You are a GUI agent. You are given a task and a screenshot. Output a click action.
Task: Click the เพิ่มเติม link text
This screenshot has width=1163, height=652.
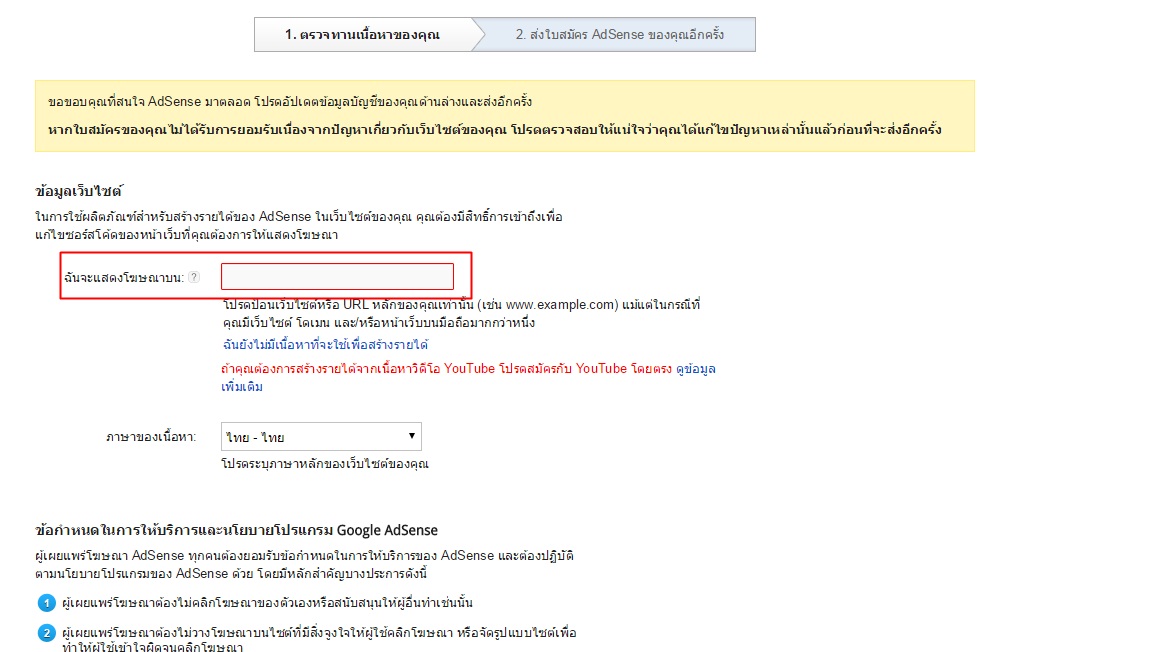pos(242,386)
